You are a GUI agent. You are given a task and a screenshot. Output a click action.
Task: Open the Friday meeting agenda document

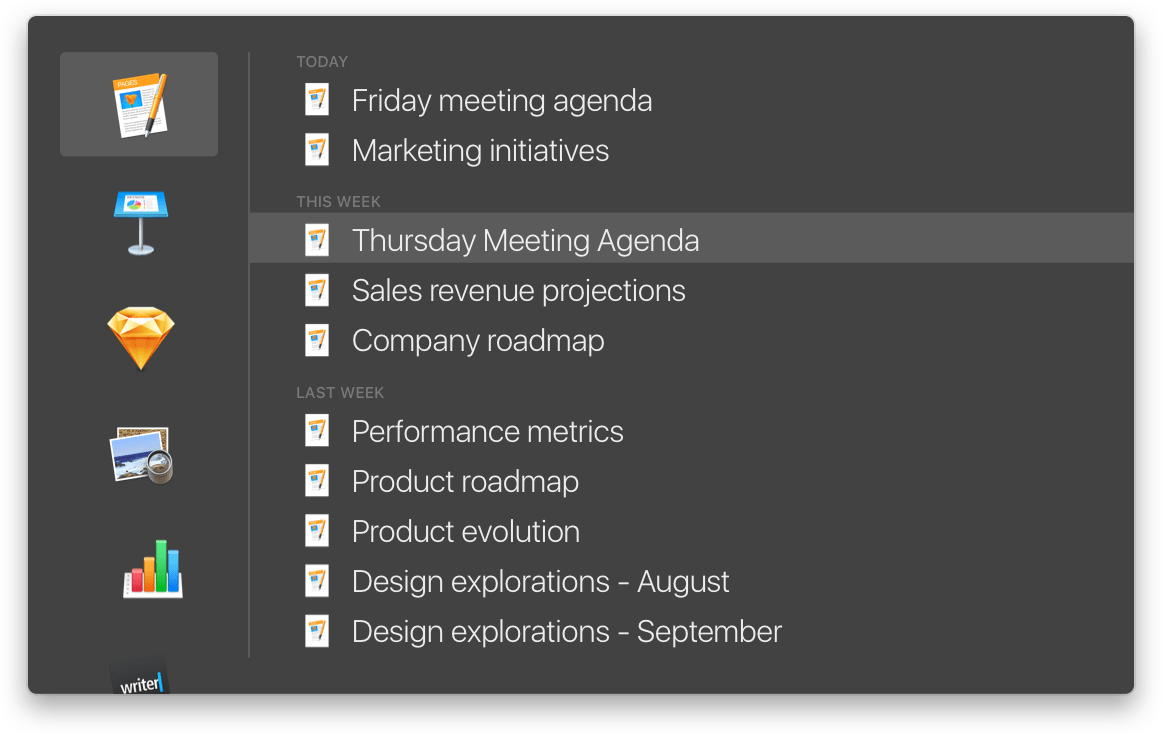(502, 100)
